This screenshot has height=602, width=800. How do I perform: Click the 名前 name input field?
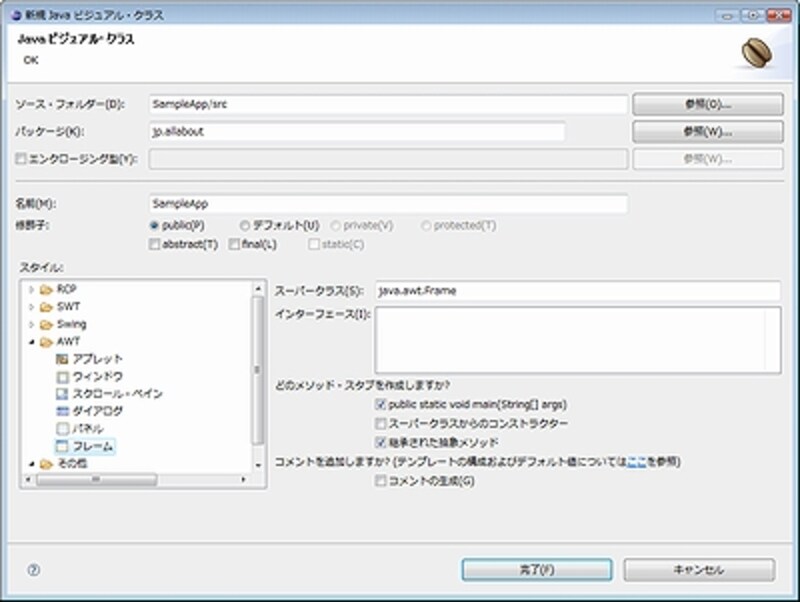(387, 203)
